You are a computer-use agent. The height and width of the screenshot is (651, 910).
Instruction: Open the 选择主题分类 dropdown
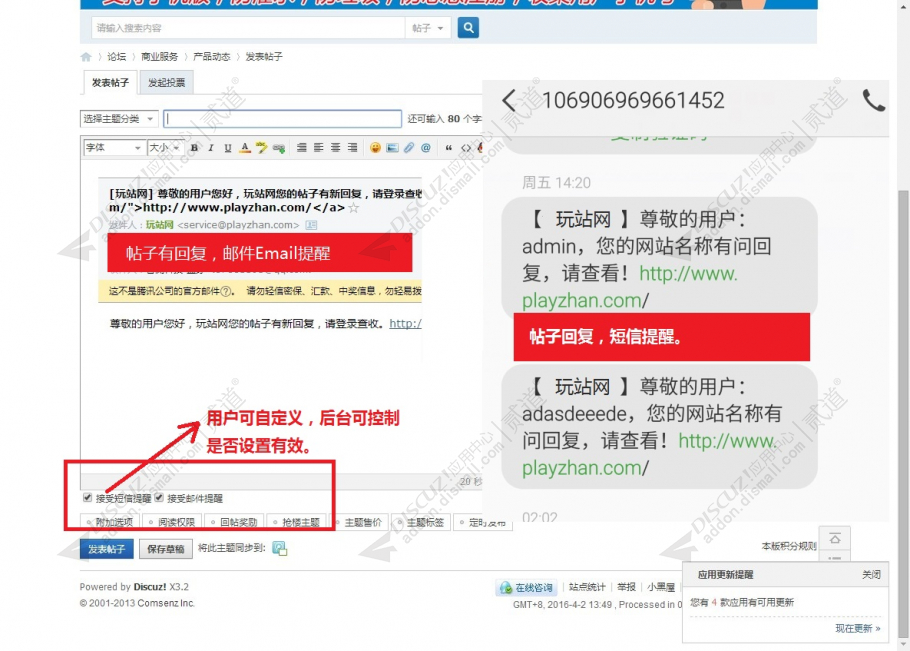(x=119, y=119)
